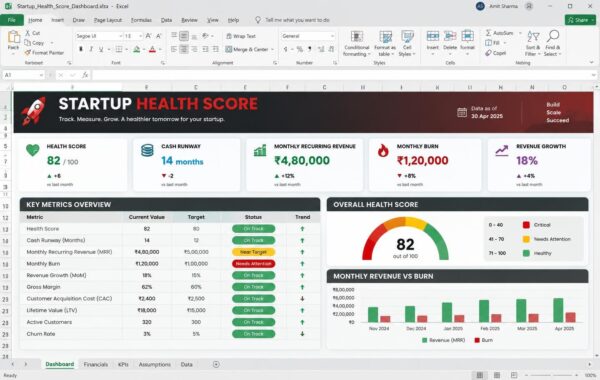Click the Borders icon
This screenshot has height=380, width=600.
click(119, 49)
